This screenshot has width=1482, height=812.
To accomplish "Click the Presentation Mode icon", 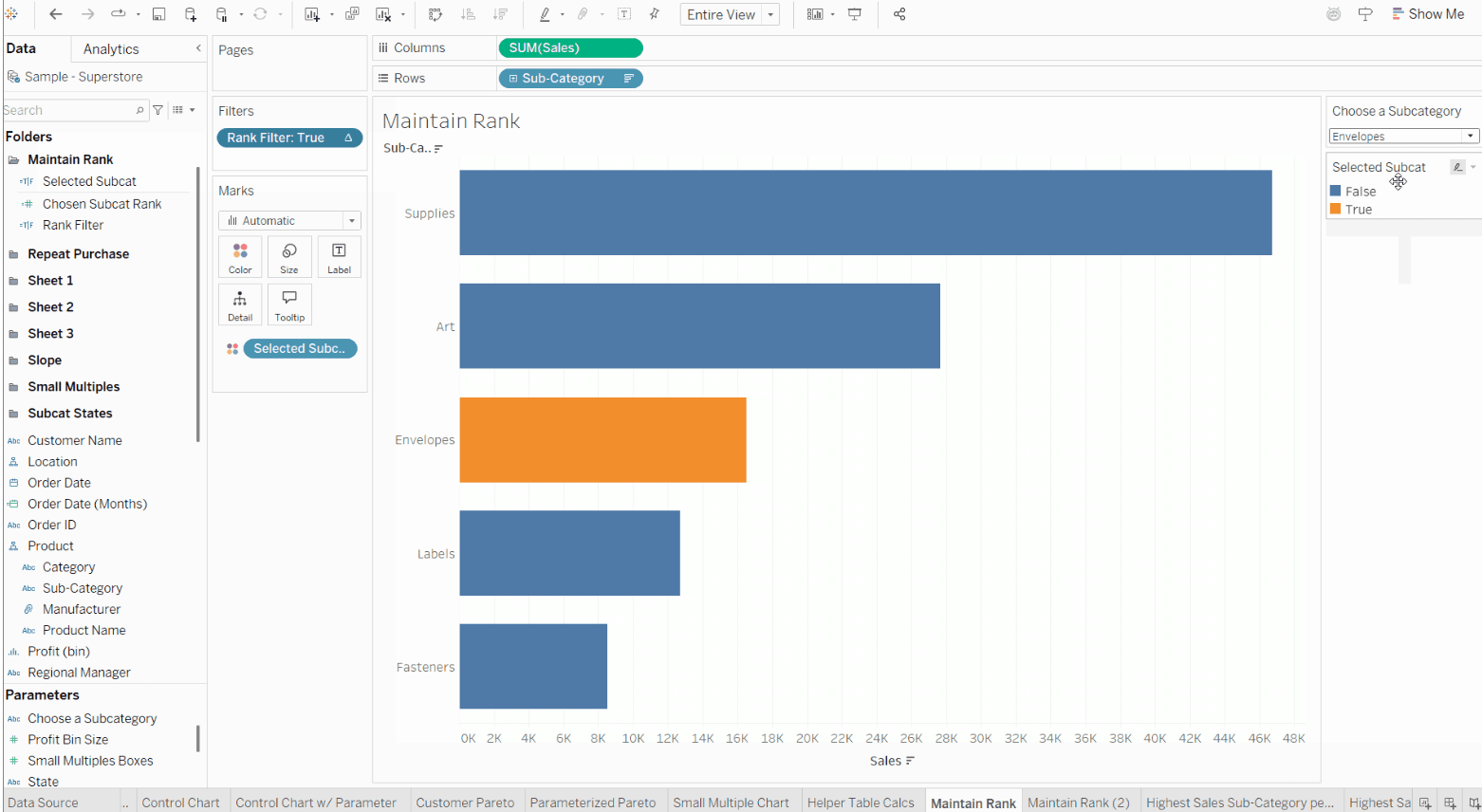I will (x=855, y=14).
